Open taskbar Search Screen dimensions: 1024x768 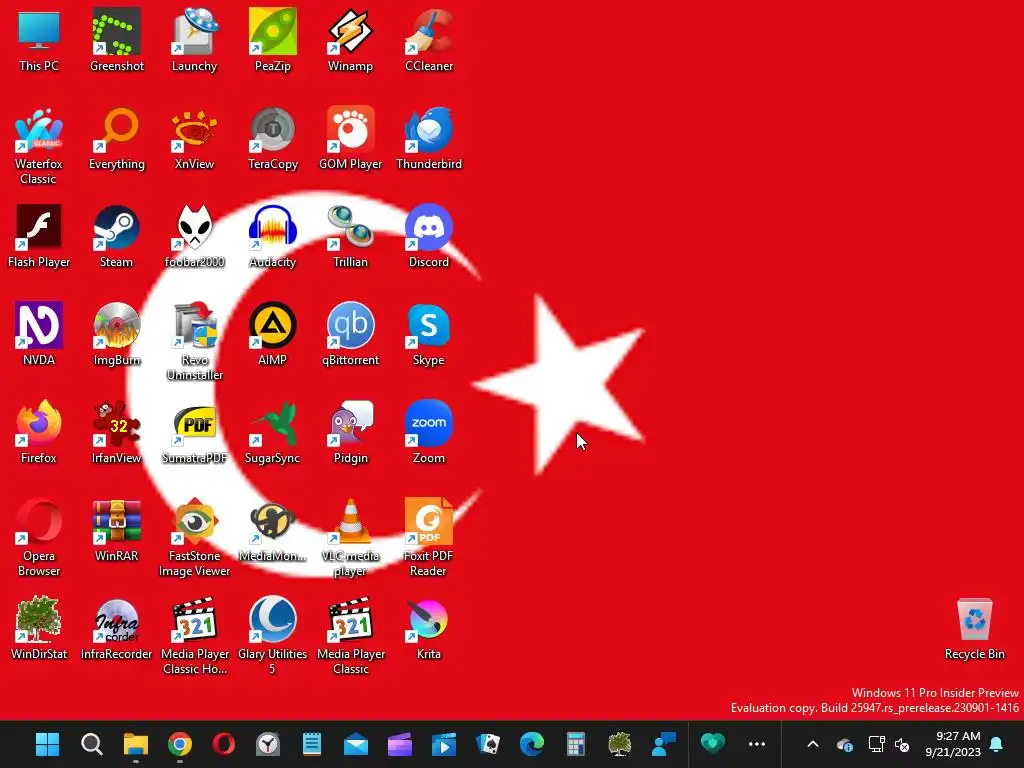91,744
